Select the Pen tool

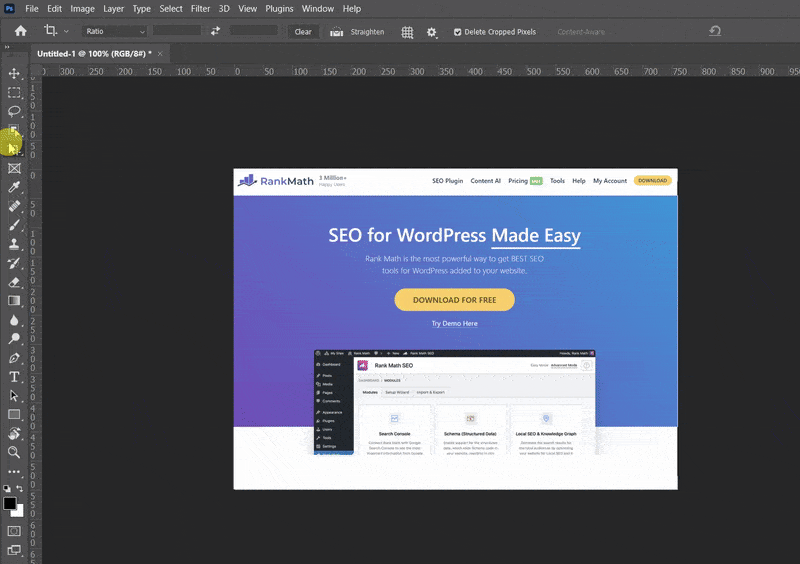[14, 358]
